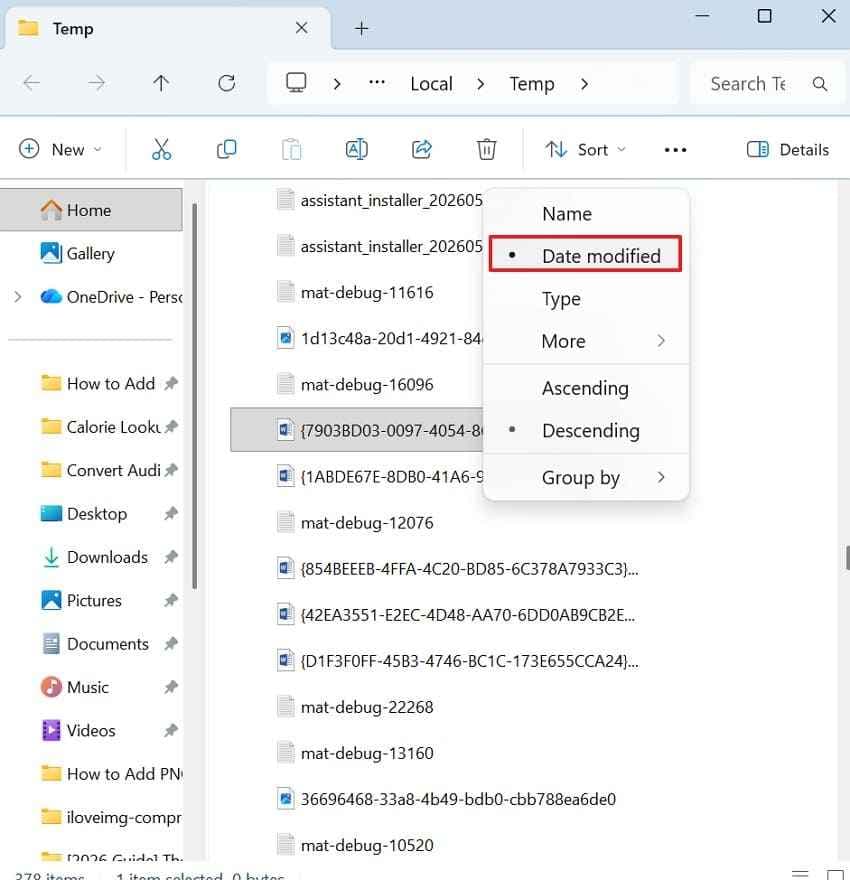The height and width of the screenshot is (880, 850).
Task: Click the search magnifier icon
Action: [x=820, y=84]
